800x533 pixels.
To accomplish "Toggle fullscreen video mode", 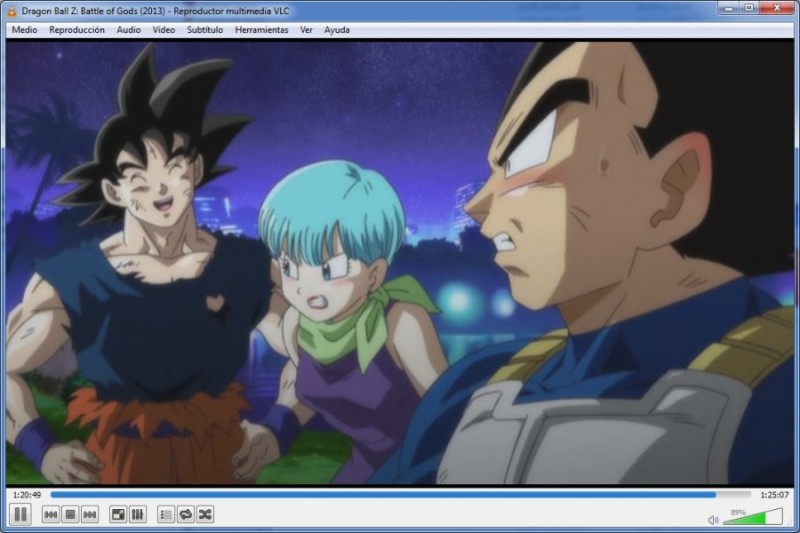I will [118, 514].
